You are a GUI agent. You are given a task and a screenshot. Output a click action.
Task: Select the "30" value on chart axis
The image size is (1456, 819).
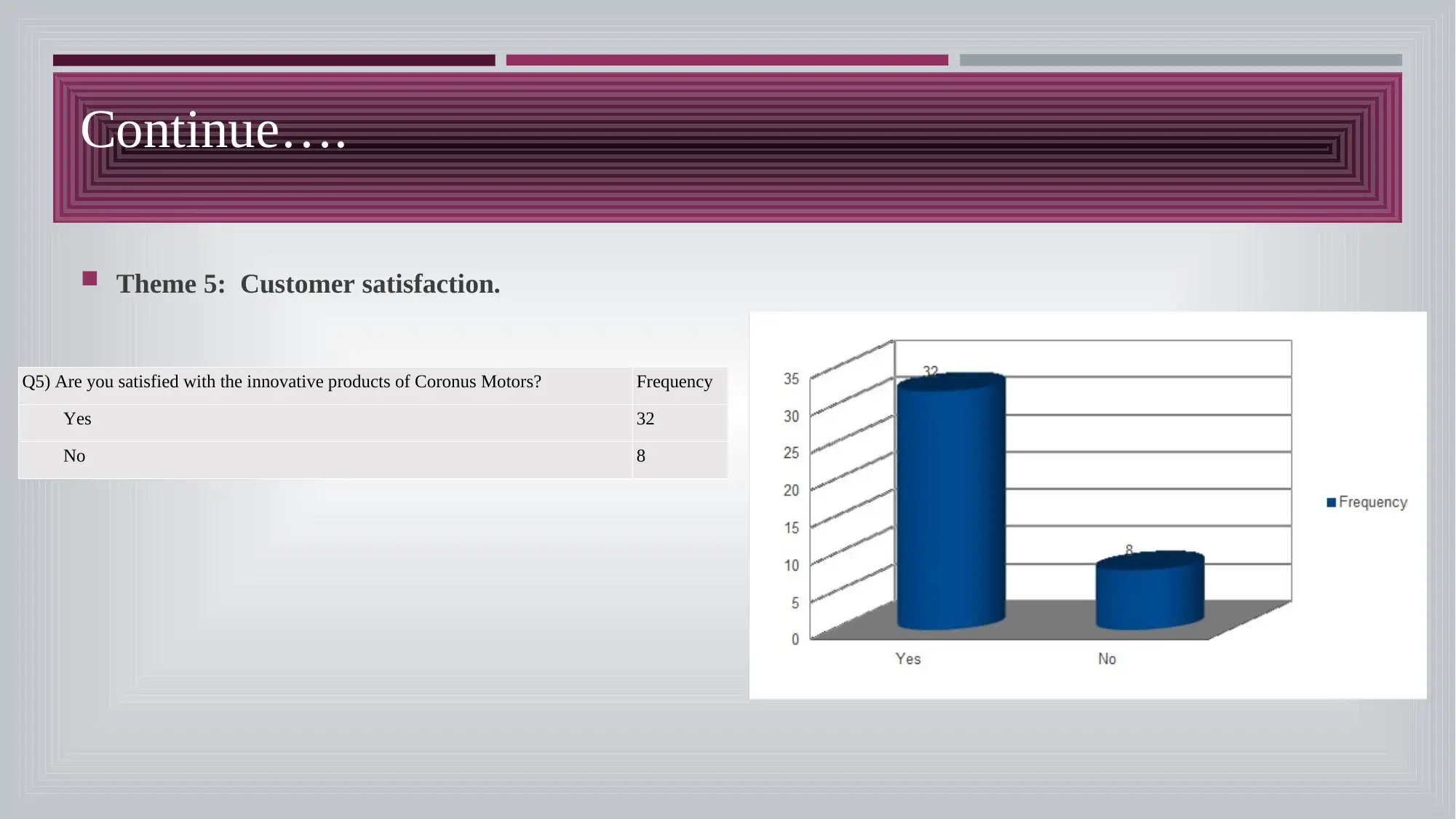click(x=791, y=416)
